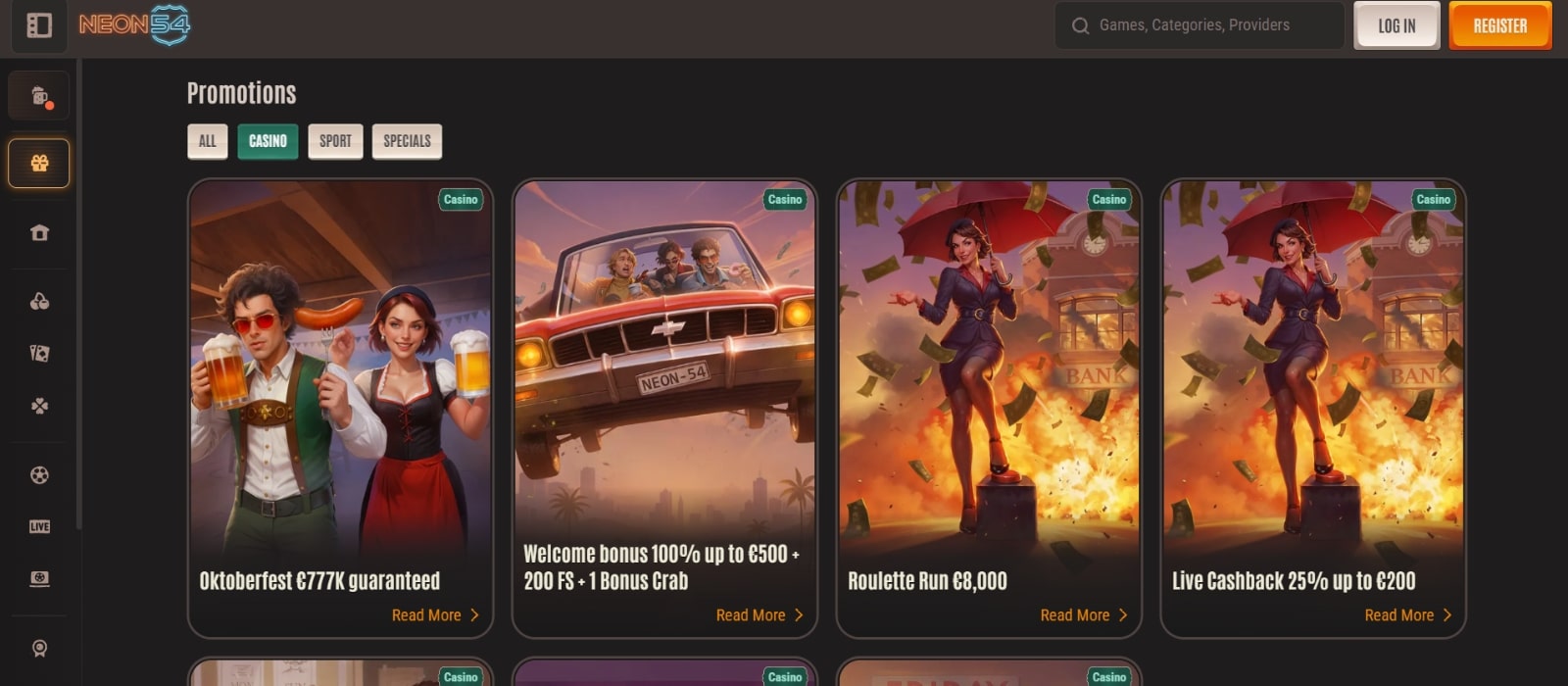Open the playing cards icon in sidebar
The height and width of the screenshot is (686, 1568).
39,353
